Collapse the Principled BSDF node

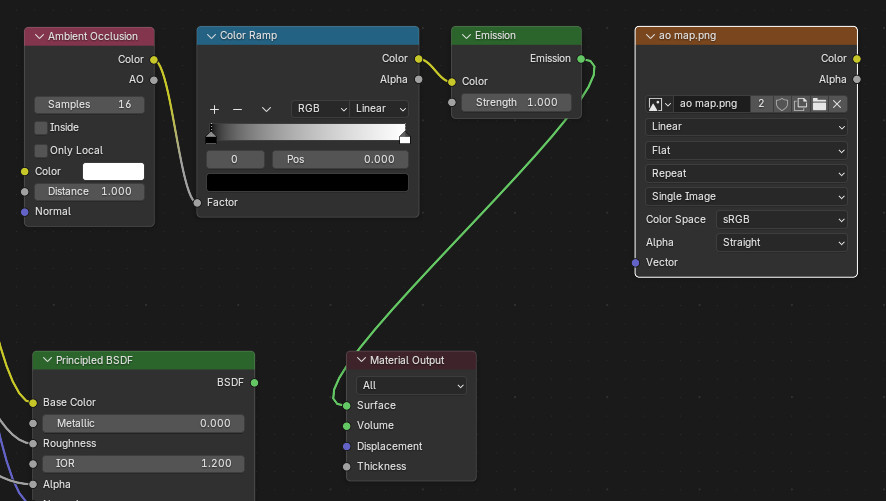point(47,360)
